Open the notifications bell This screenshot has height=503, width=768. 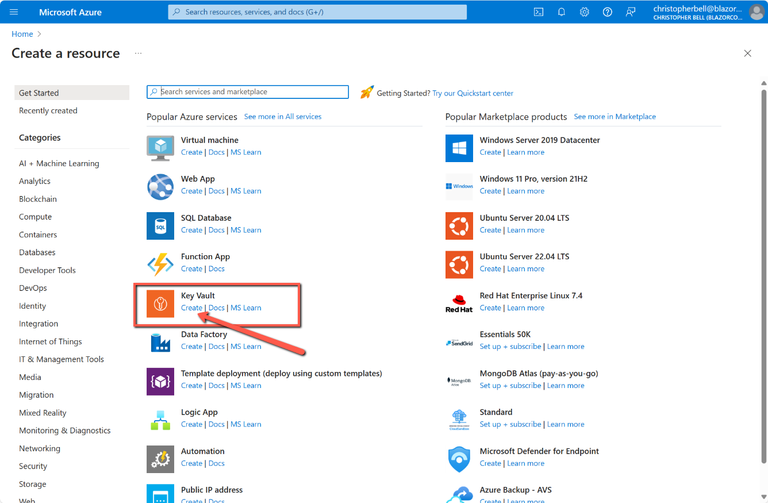[x=561, y=12]
